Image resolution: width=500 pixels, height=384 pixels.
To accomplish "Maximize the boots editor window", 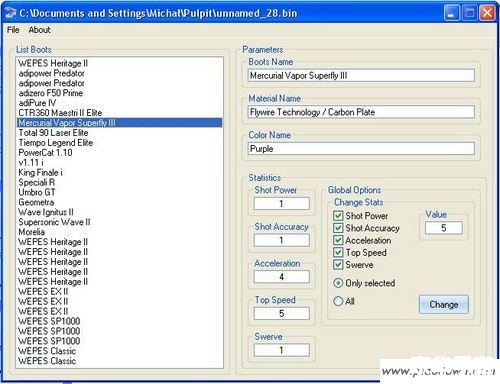I will (469, 13).
